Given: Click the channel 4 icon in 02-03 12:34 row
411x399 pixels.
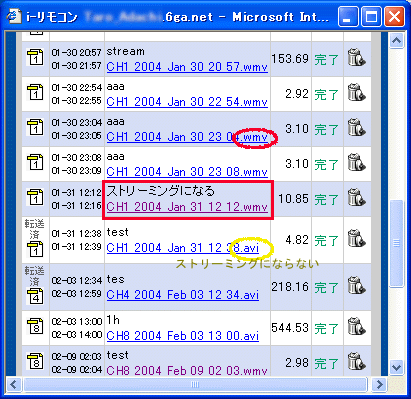Looking at the screenshot, I should (35, 296).
